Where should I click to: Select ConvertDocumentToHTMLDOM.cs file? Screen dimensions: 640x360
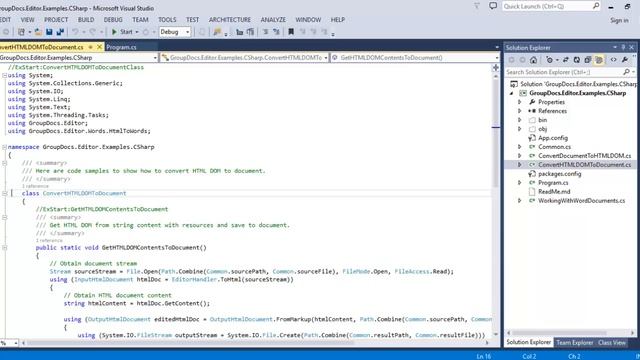coord(584,156)
